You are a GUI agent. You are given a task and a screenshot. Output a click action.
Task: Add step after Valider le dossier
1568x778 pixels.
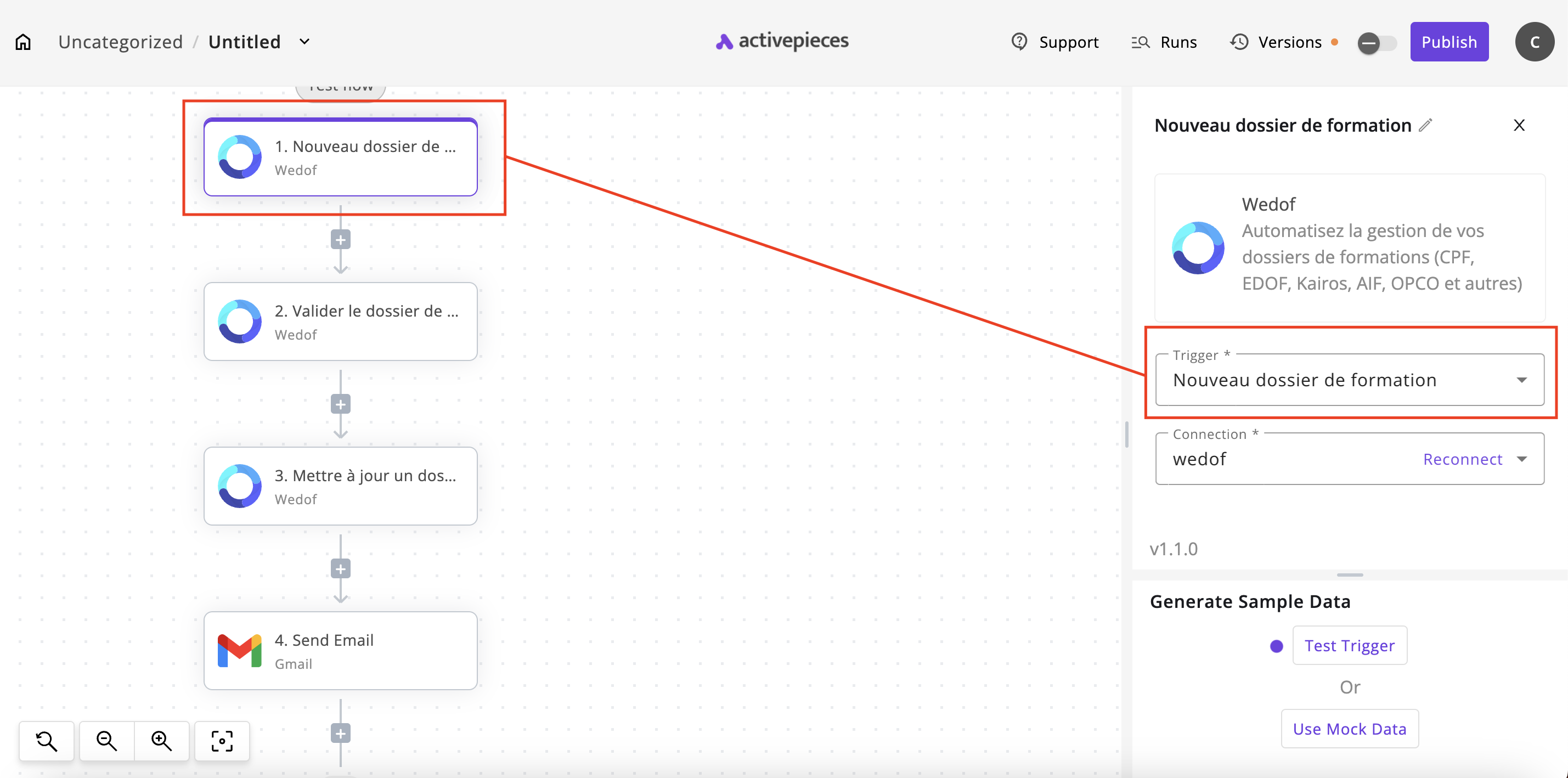(x=340, y=404)
